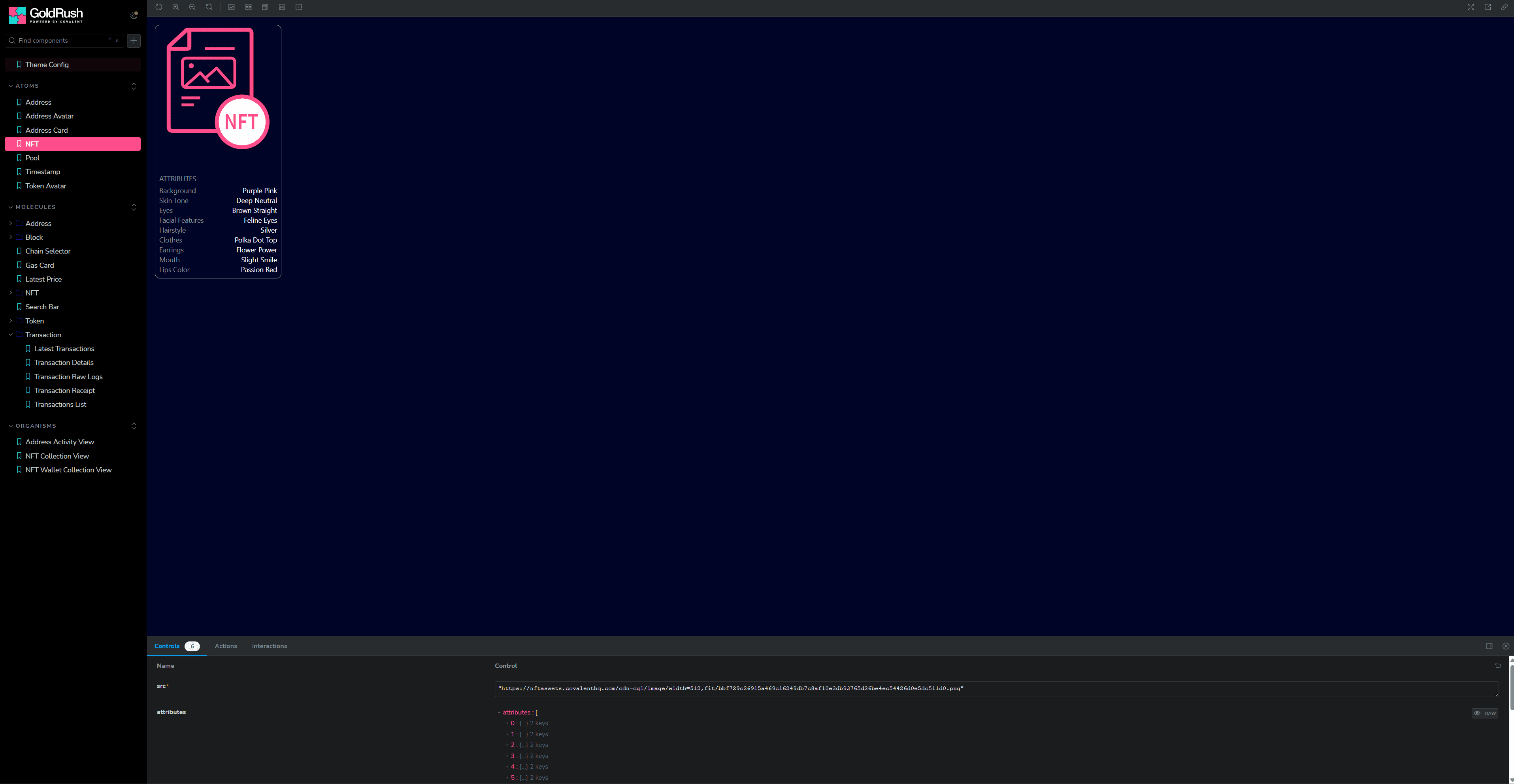This screenshot has height=784, width=1514.
Task: Enter full screen mode
Action: pyautogui.click(x=1471, y=7)
